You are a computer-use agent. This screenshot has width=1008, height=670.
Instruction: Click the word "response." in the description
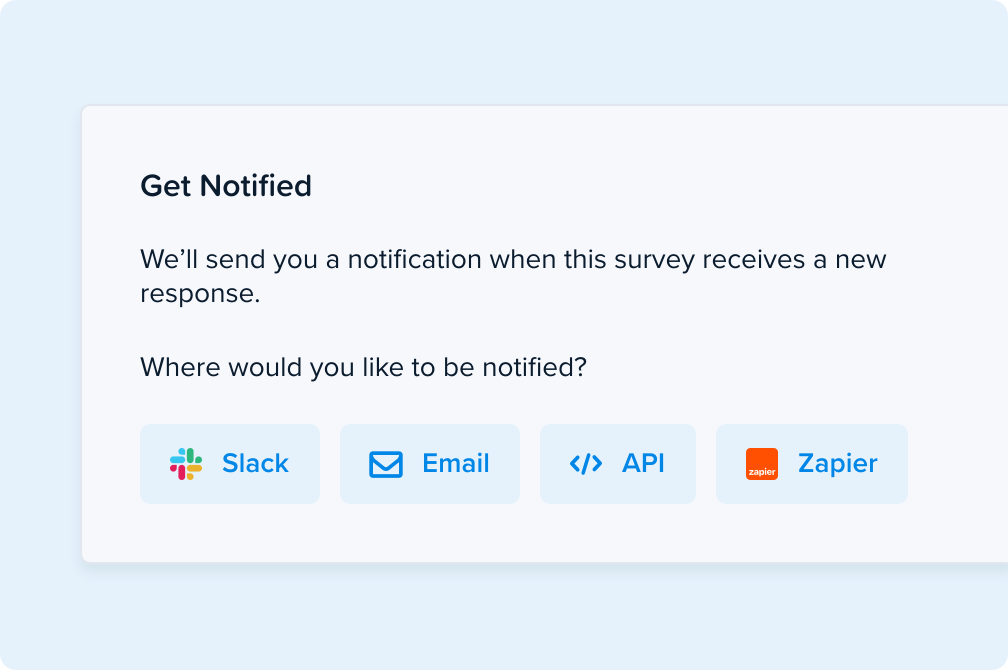(x=200, y=294)
